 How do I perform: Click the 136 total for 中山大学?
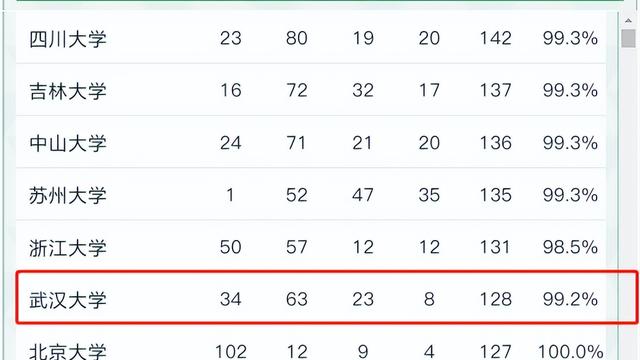coord(496,143)
